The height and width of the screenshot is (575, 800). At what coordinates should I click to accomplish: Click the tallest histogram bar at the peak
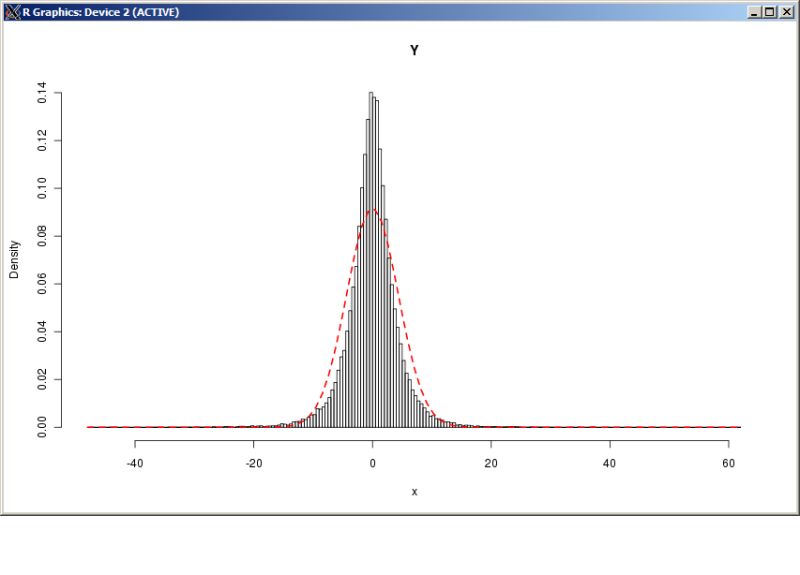coord(371,260)
